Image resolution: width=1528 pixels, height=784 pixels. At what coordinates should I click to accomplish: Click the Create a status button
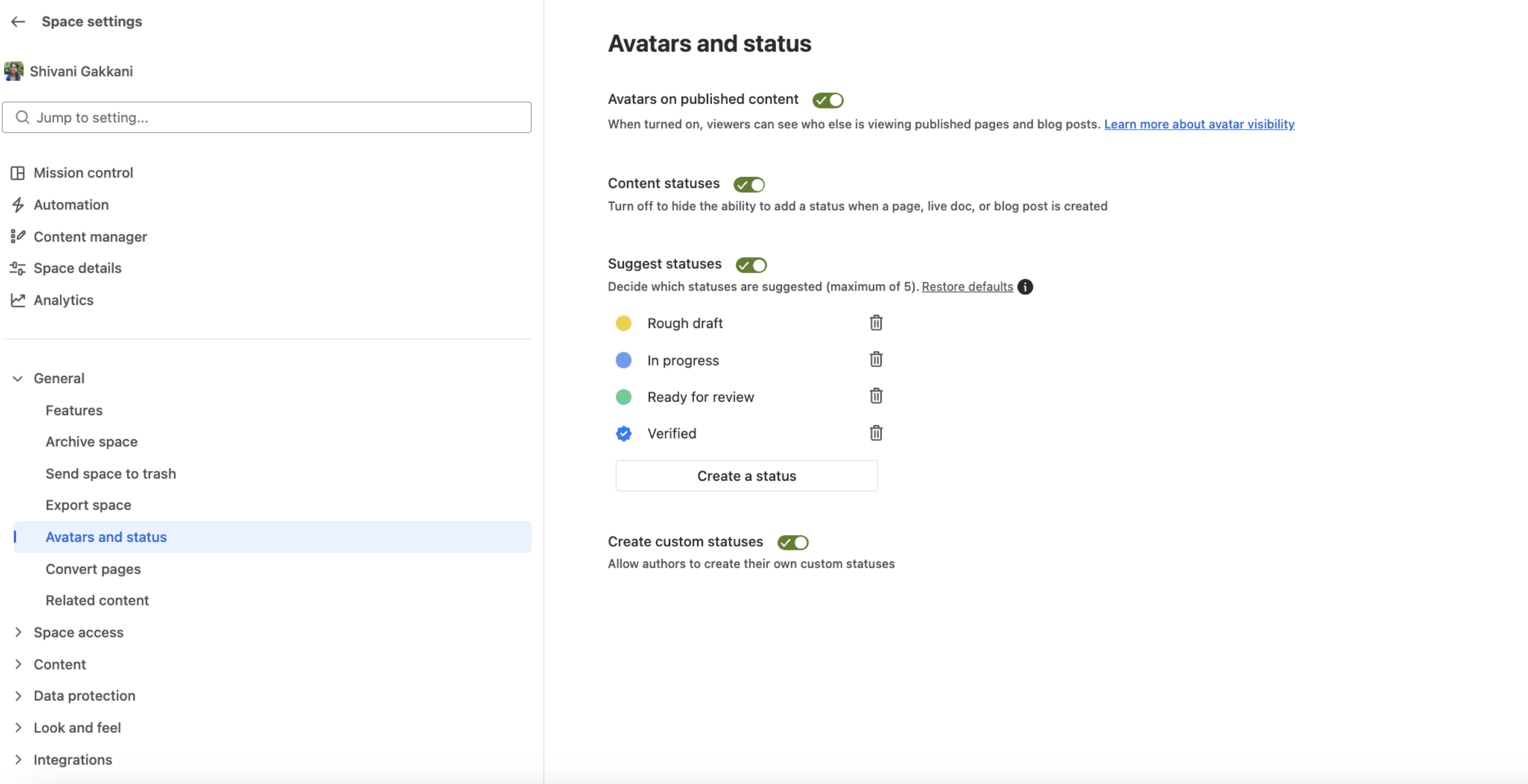tap(746, 476)
